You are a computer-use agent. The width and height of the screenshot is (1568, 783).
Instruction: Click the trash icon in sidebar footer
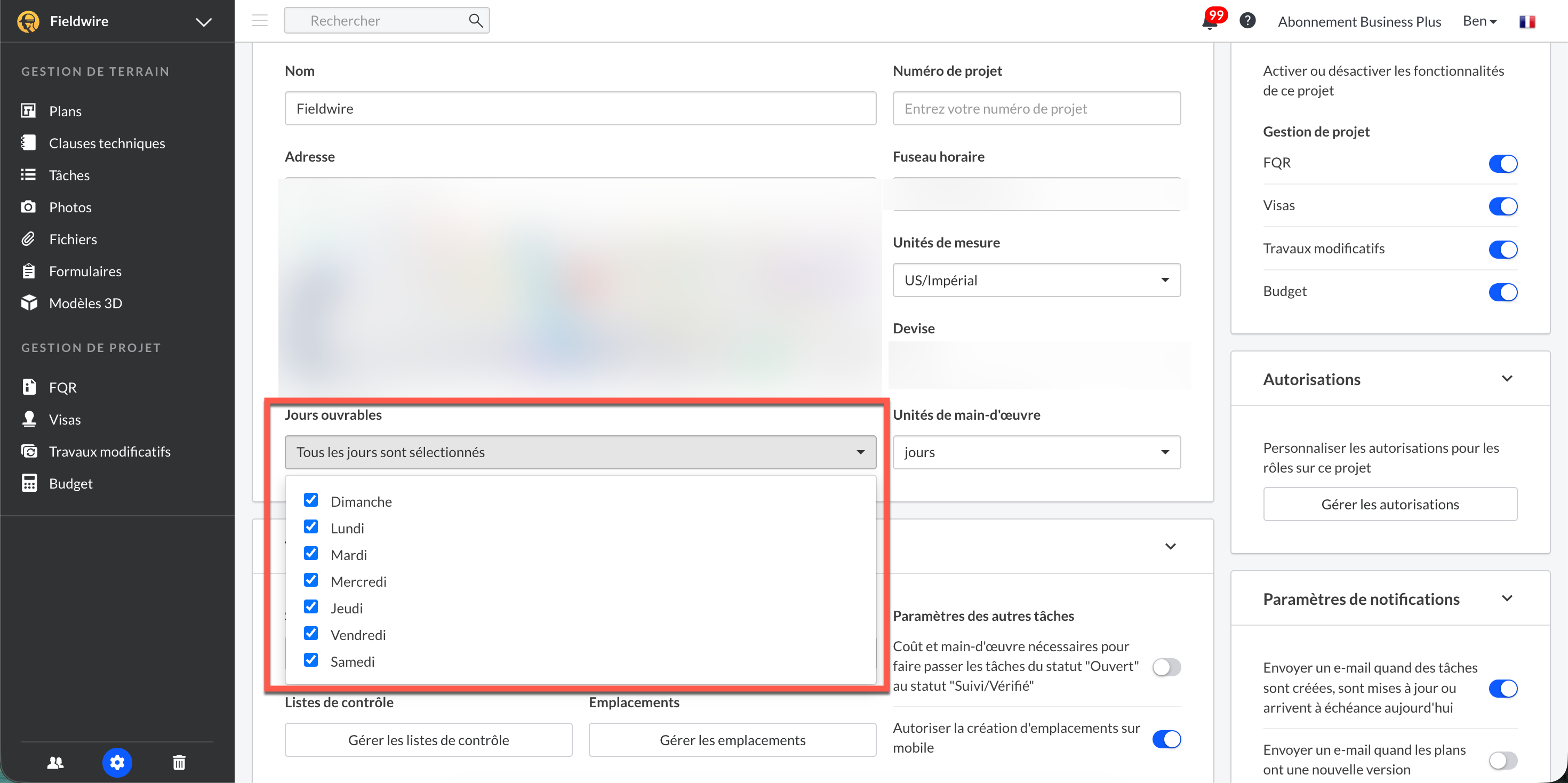179,762
